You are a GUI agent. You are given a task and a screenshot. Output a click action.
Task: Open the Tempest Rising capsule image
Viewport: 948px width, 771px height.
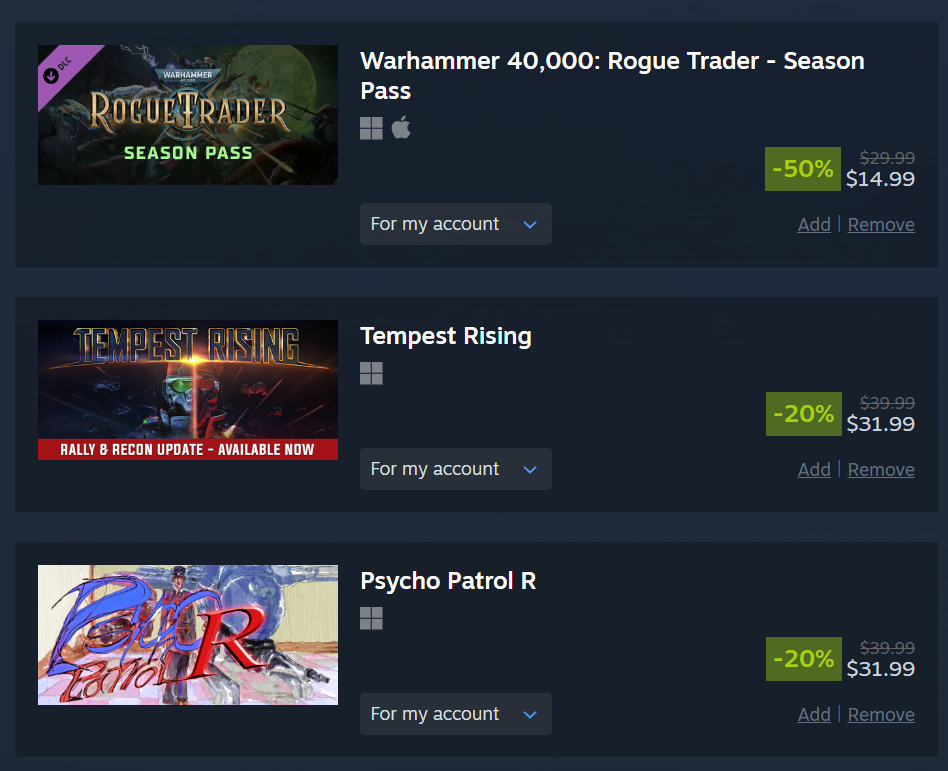(188, 390)
